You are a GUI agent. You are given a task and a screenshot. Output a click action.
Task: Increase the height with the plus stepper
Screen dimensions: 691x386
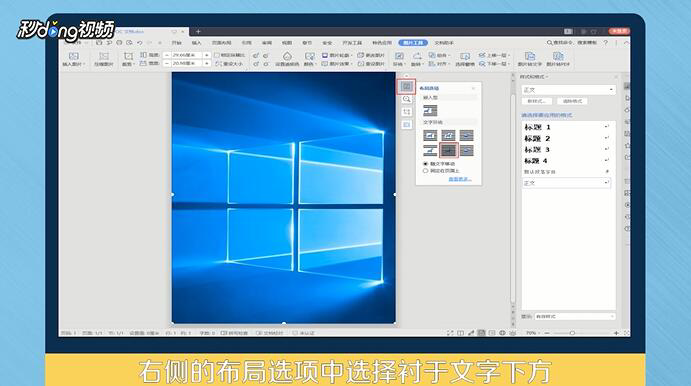(206, 55)
